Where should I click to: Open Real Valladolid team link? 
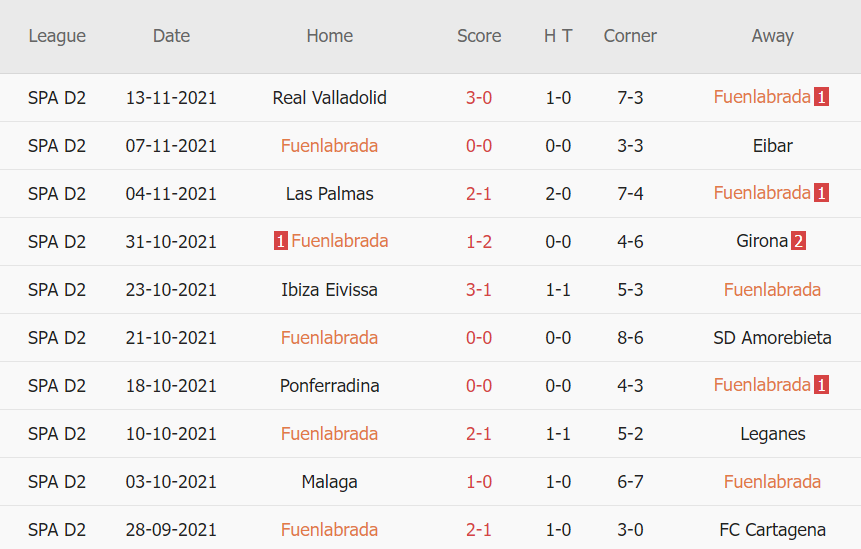pos(329,98)
